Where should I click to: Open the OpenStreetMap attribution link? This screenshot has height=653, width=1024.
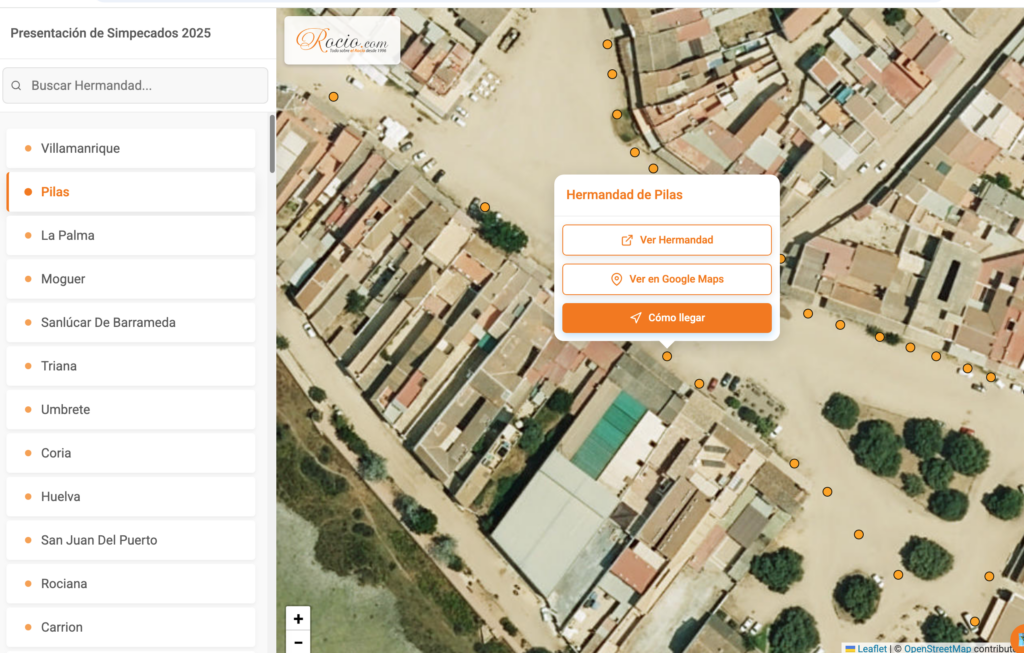[x=937, y=648]
